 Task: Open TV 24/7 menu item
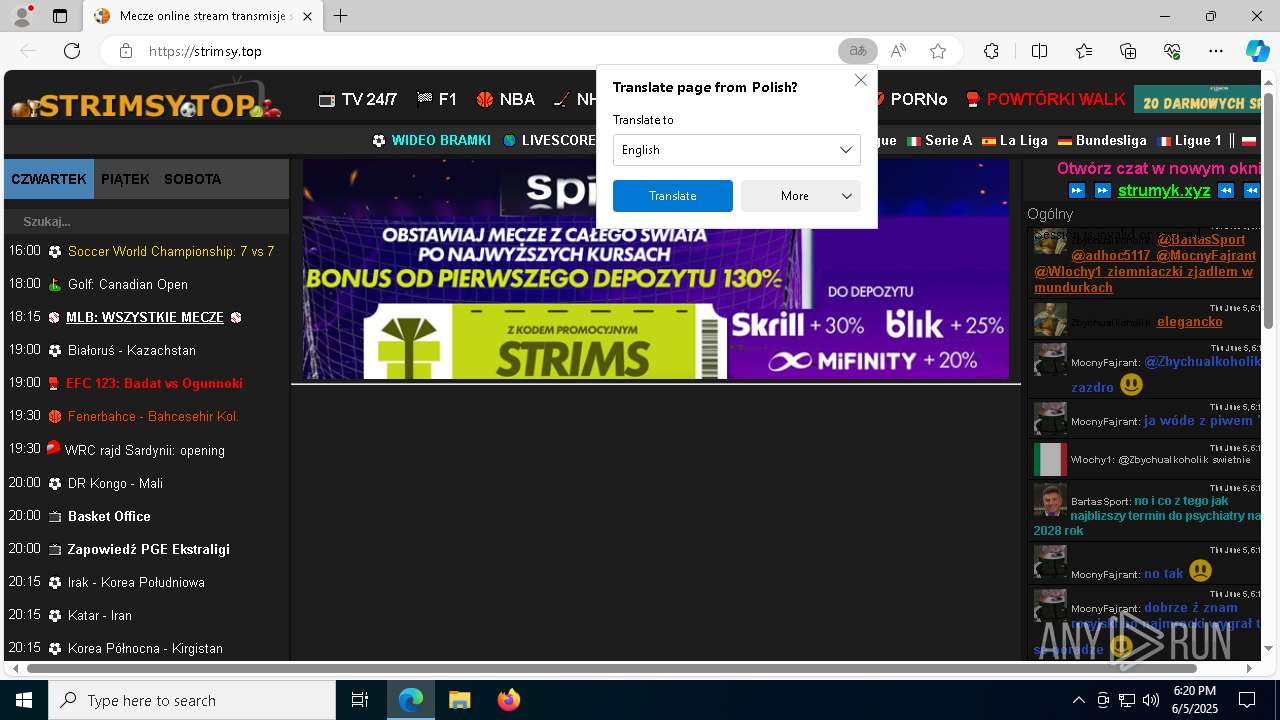(x=358, y=99)
